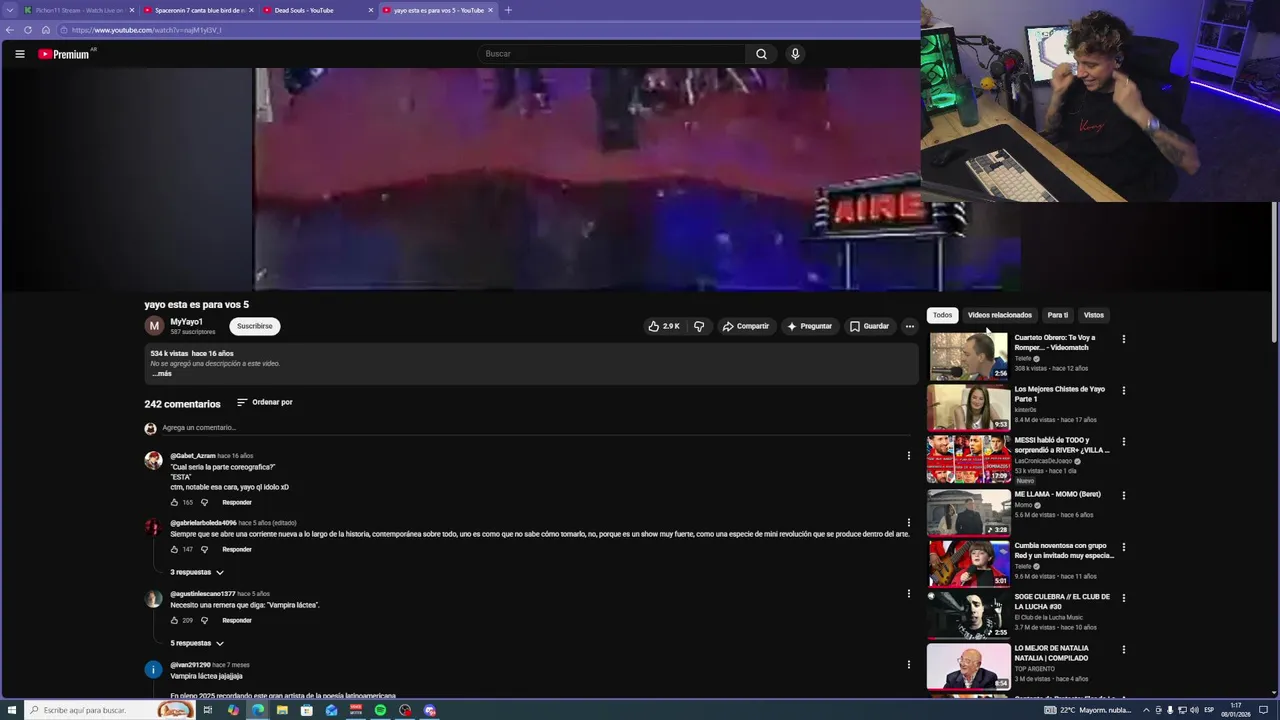Expand description with ...más
This screenshot has height=720, width=1280.
pyautogui.click(x=162, y=374)
